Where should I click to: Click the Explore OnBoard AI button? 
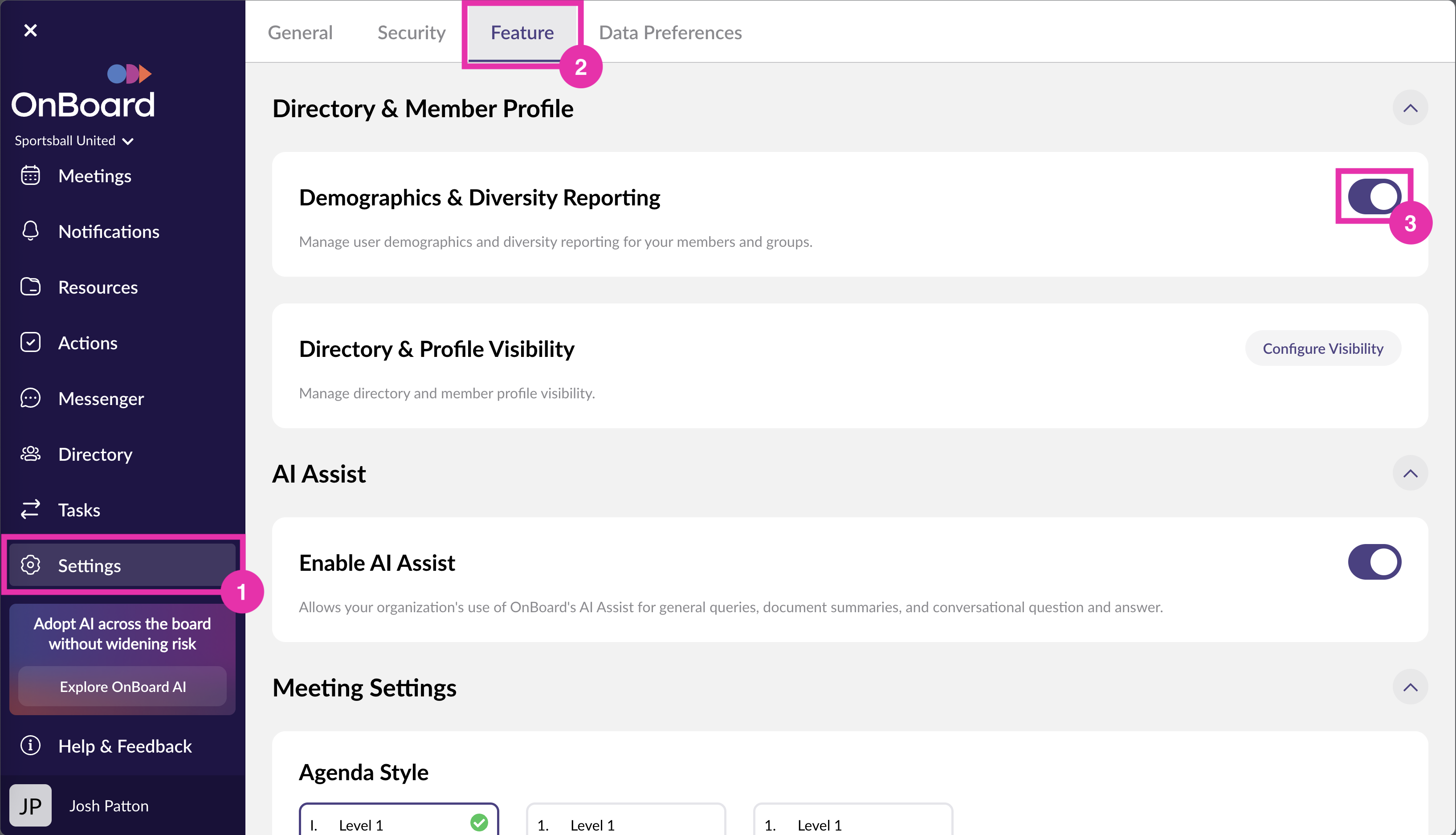[x=122, y=687]
